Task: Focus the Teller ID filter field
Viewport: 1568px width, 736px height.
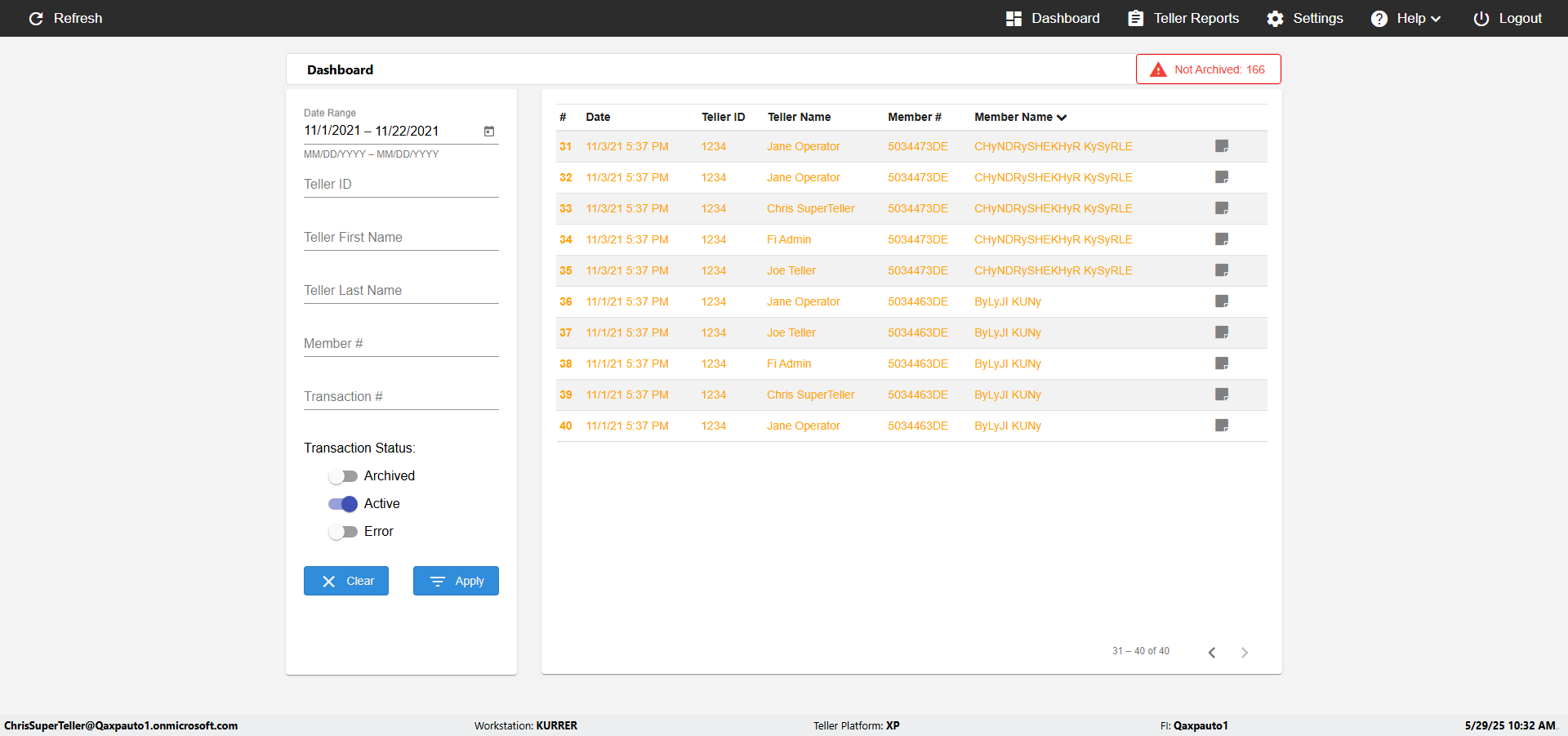Action: (401, 185)
